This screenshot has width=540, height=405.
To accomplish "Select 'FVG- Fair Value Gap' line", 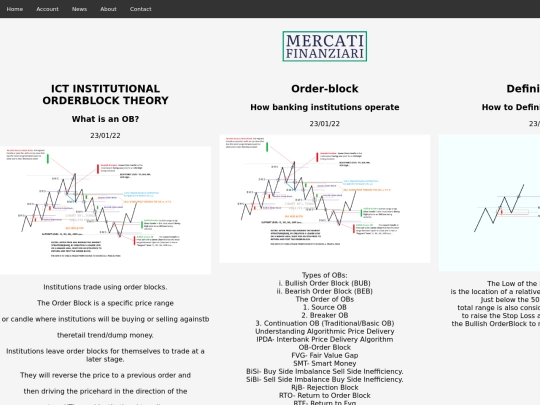I will pyautogui.click(x=325, y=355).
